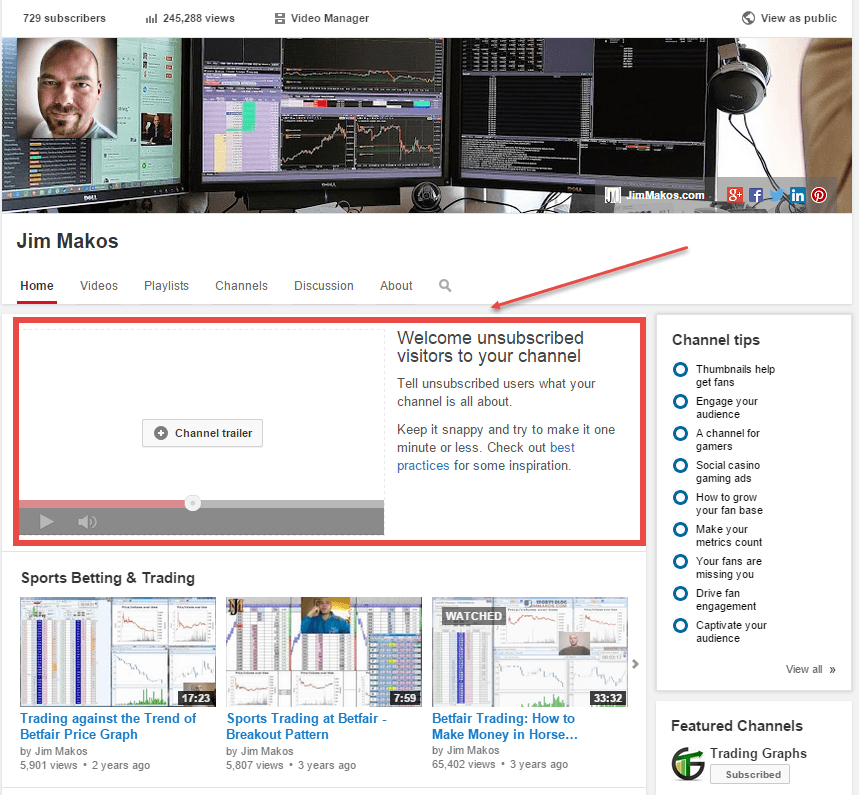Open the Google+ social icon on banner
This screenshot has height=795, width=859.
(735, 195)
